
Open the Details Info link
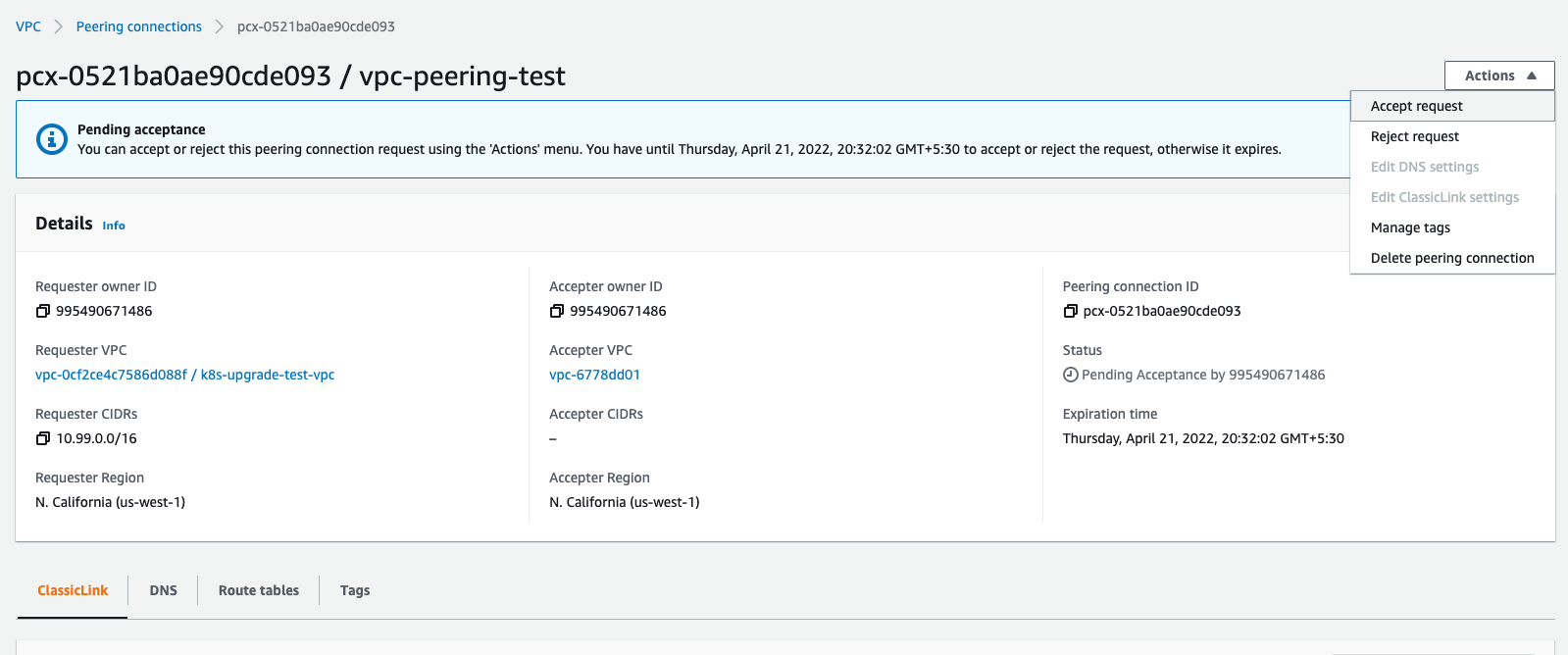114,226
